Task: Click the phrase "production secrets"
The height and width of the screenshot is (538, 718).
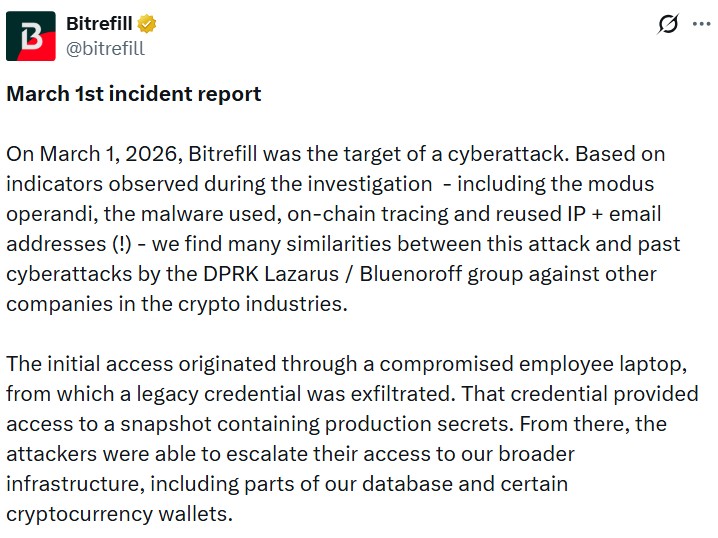Action: [415, 425]
